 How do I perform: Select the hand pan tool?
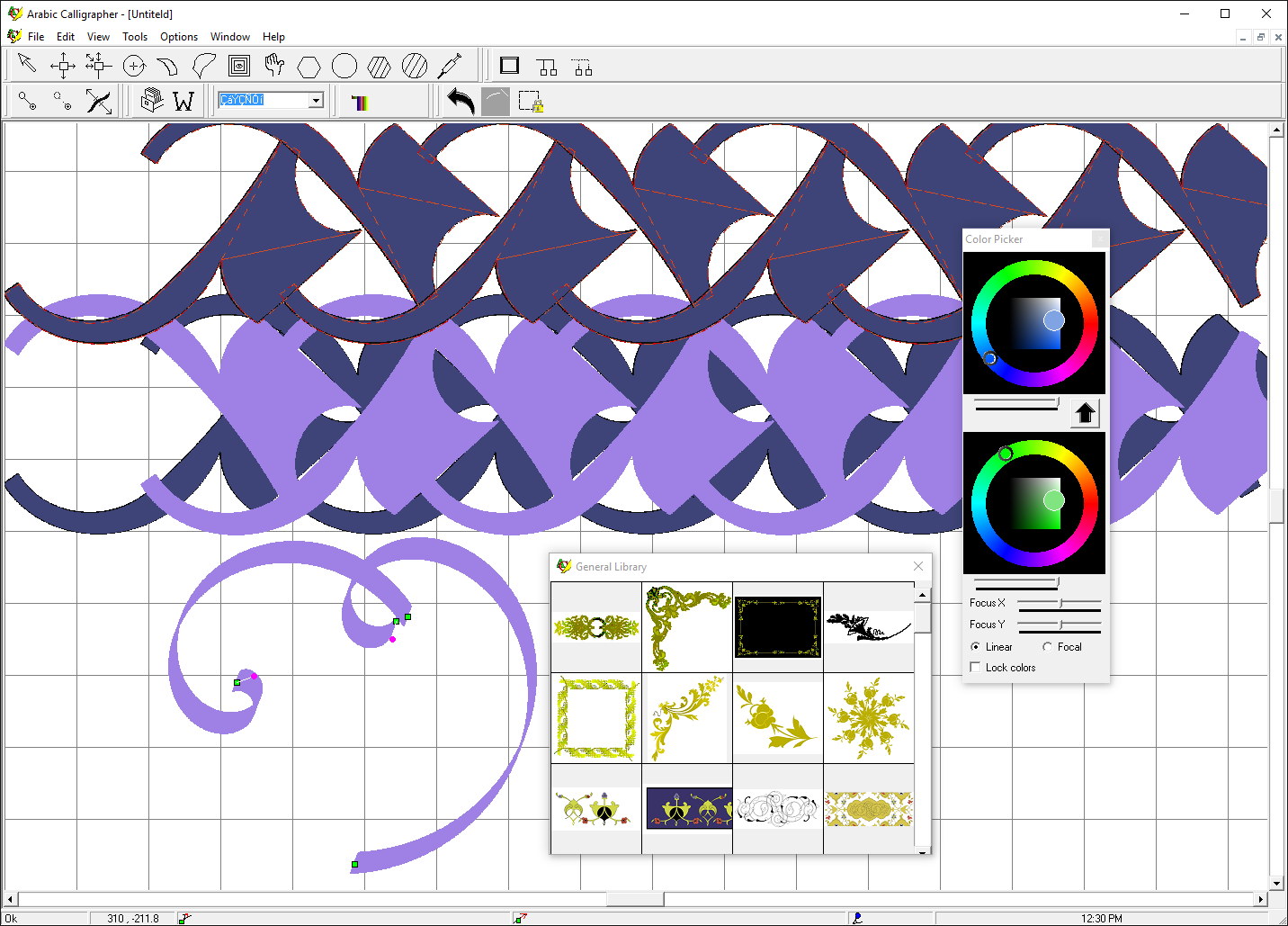[x=274, y=65]
